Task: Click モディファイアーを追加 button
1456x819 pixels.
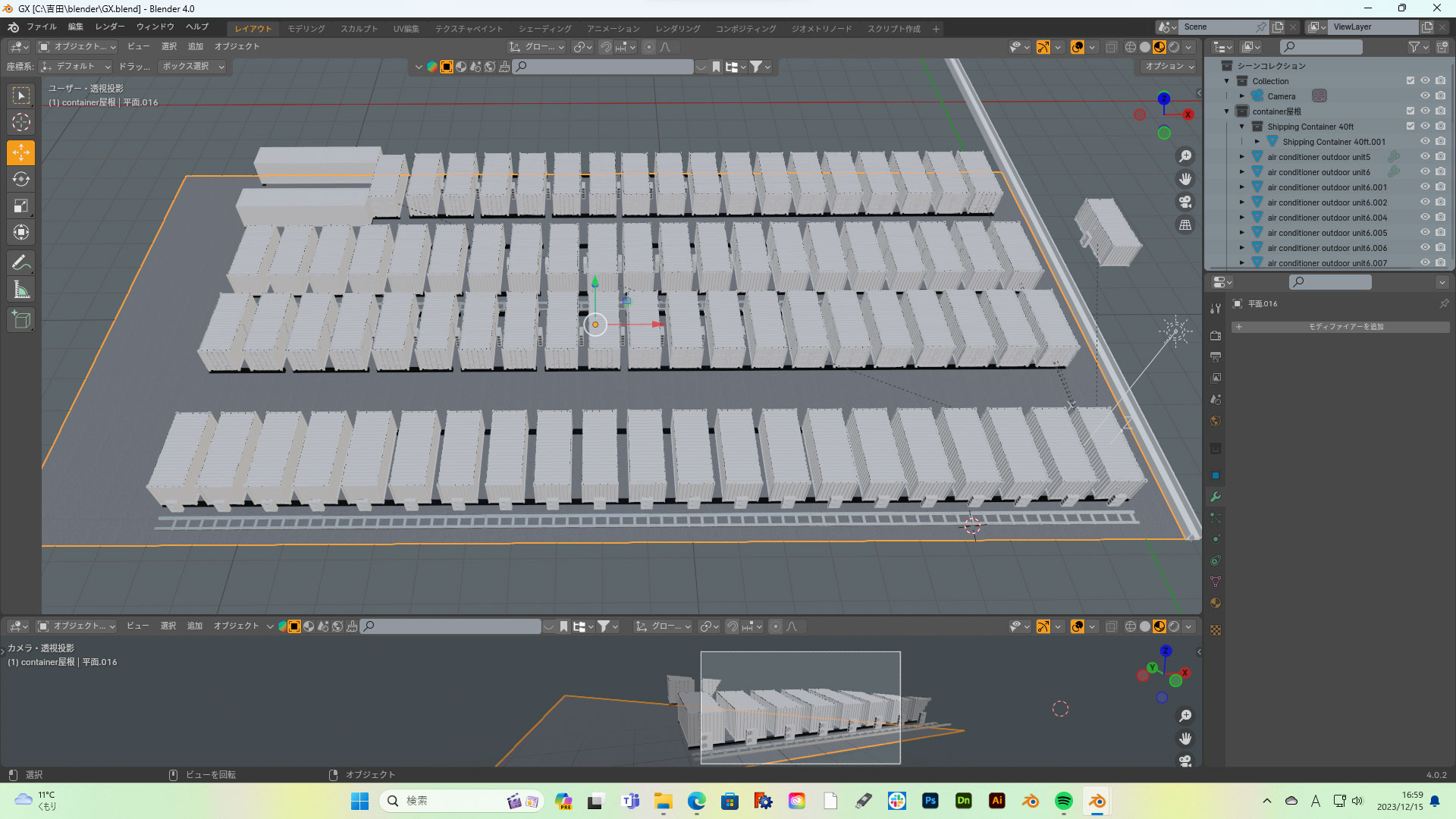Action: [1340, 327]
